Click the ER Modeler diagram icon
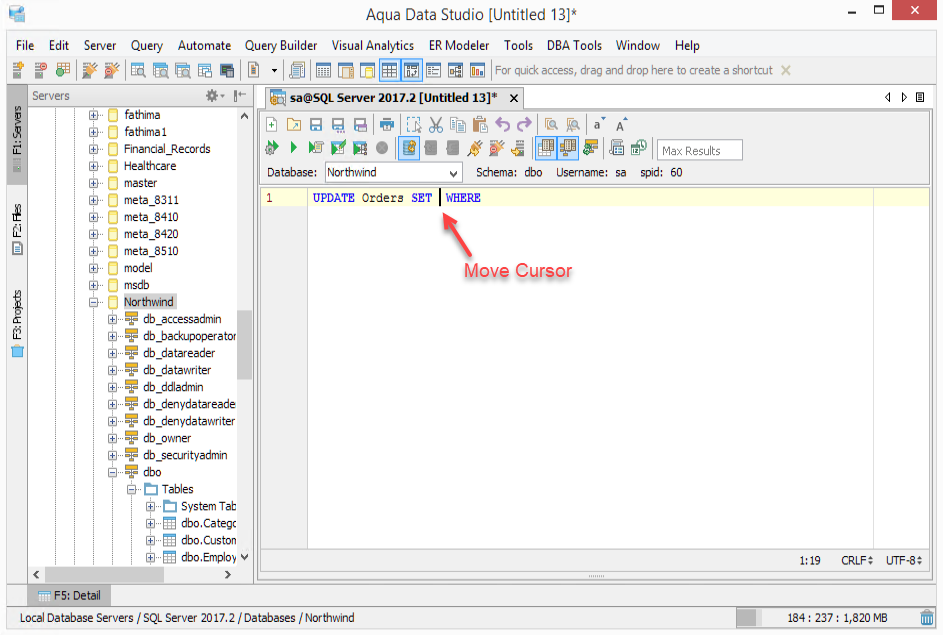The image size is (943, 635). click(x=455, y=70)
